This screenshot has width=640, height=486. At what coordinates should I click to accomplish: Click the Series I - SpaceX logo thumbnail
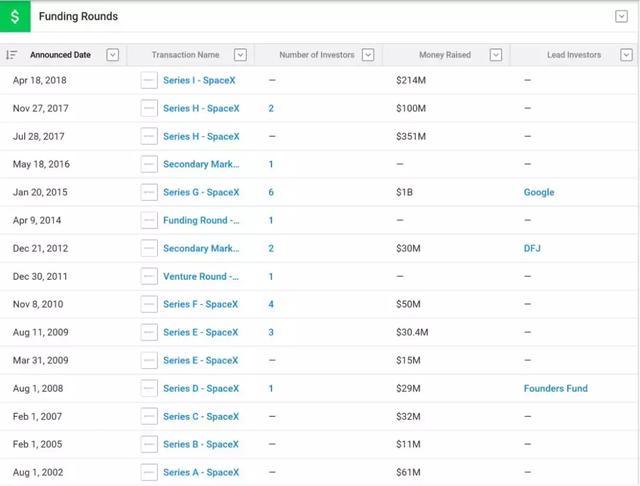coord(149,80)
